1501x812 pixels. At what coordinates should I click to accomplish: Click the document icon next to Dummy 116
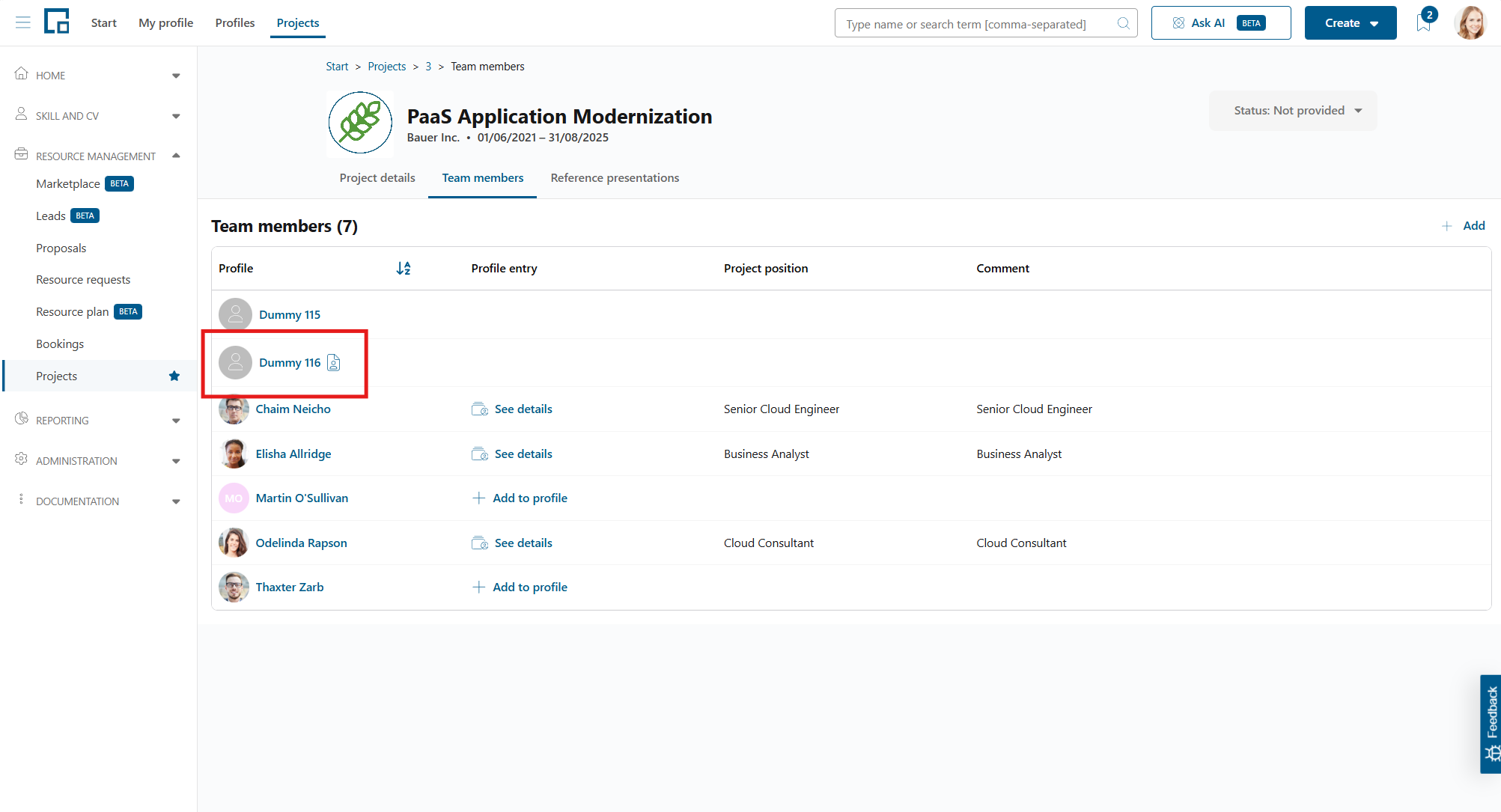point(334,363)
